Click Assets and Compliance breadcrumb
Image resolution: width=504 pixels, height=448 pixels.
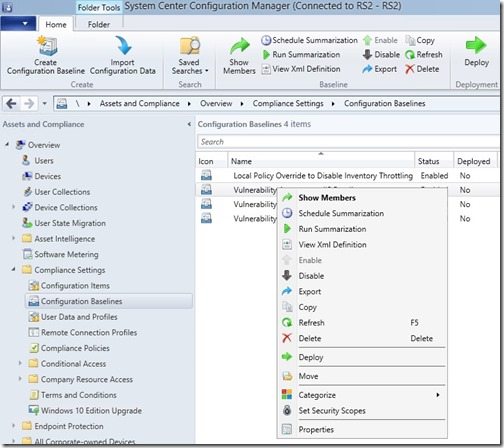click(139, 104)
